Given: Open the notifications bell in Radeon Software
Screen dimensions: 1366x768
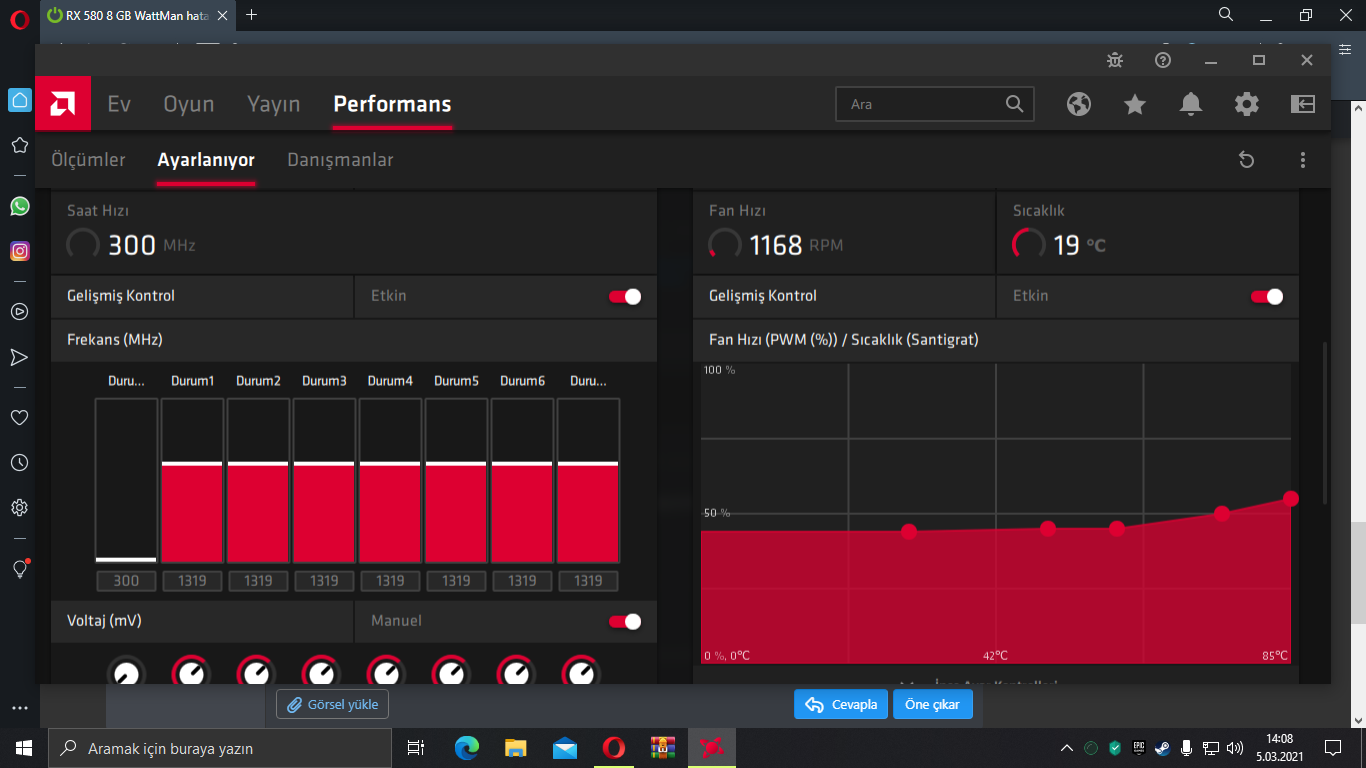Looking at the screenshot, I should coord(1191,104).
